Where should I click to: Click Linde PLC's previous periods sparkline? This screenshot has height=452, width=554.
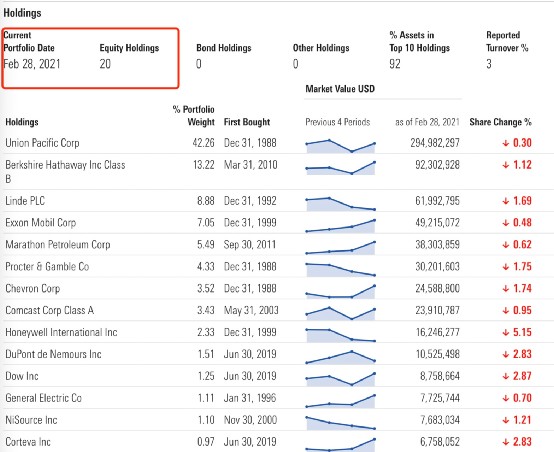[x=341, y=204]
